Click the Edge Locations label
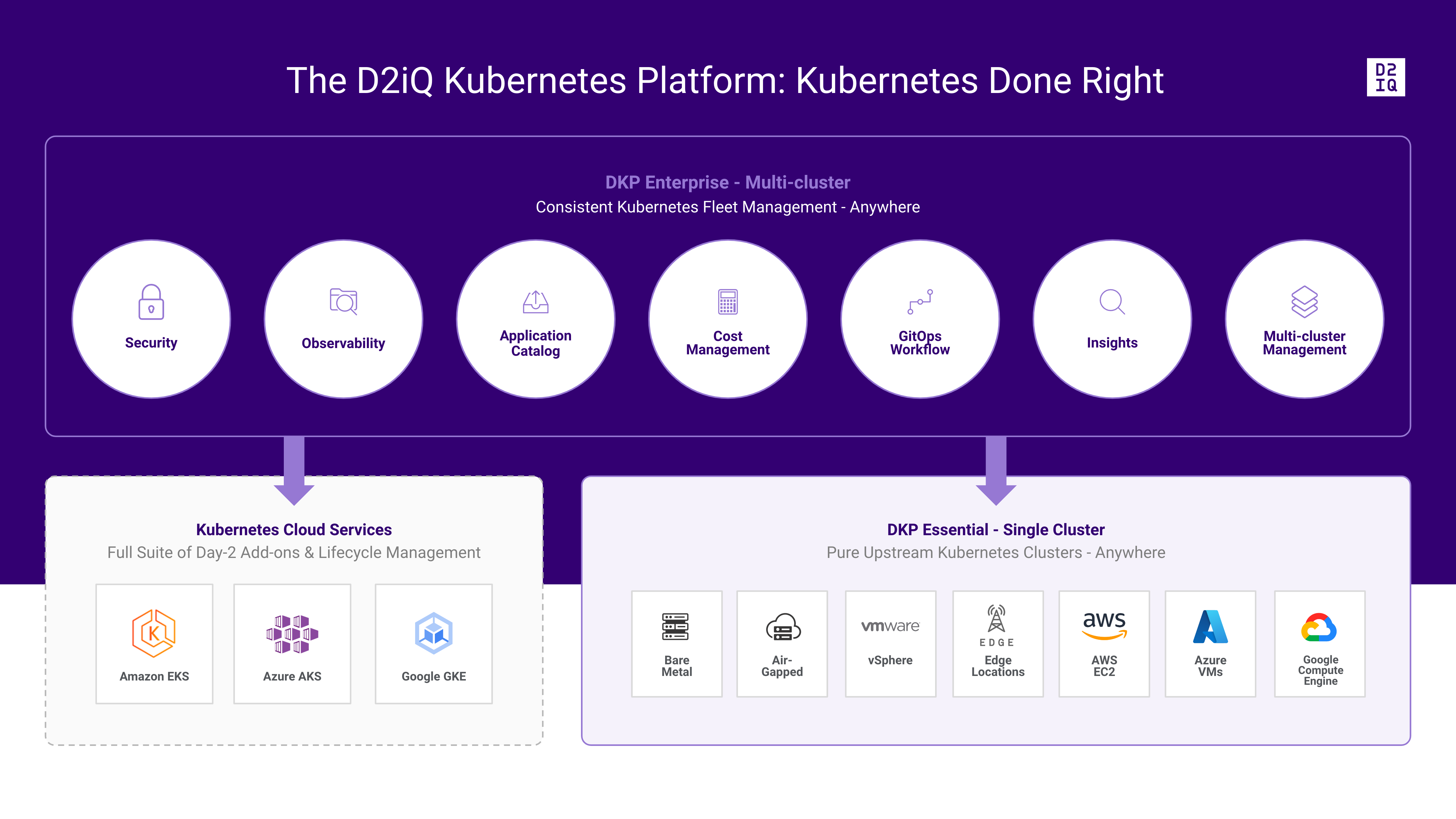 tap(998, 666)
